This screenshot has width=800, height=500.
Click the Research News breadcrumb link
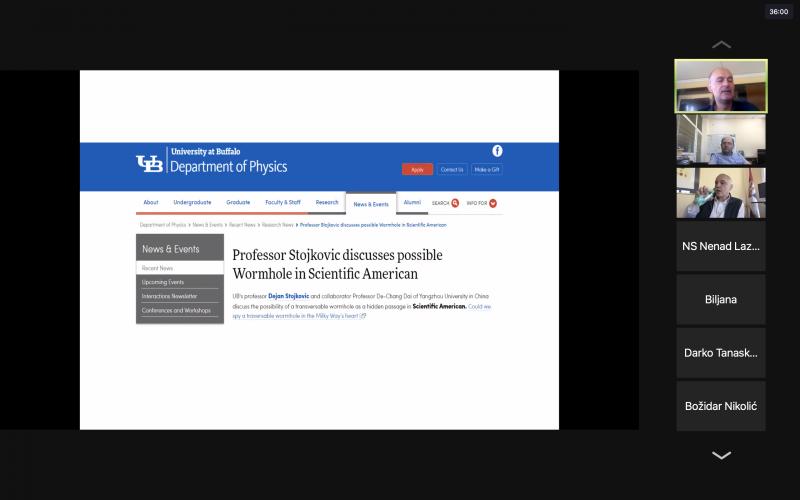click(278, 225)
